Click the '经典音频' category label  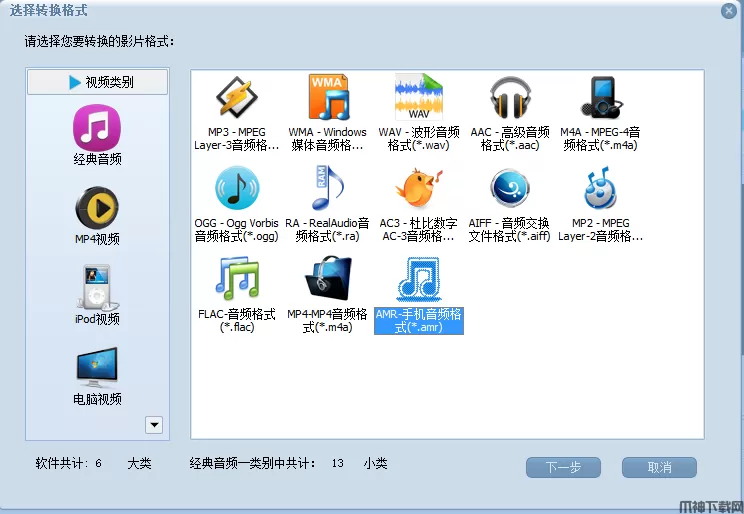click(97, 159)
